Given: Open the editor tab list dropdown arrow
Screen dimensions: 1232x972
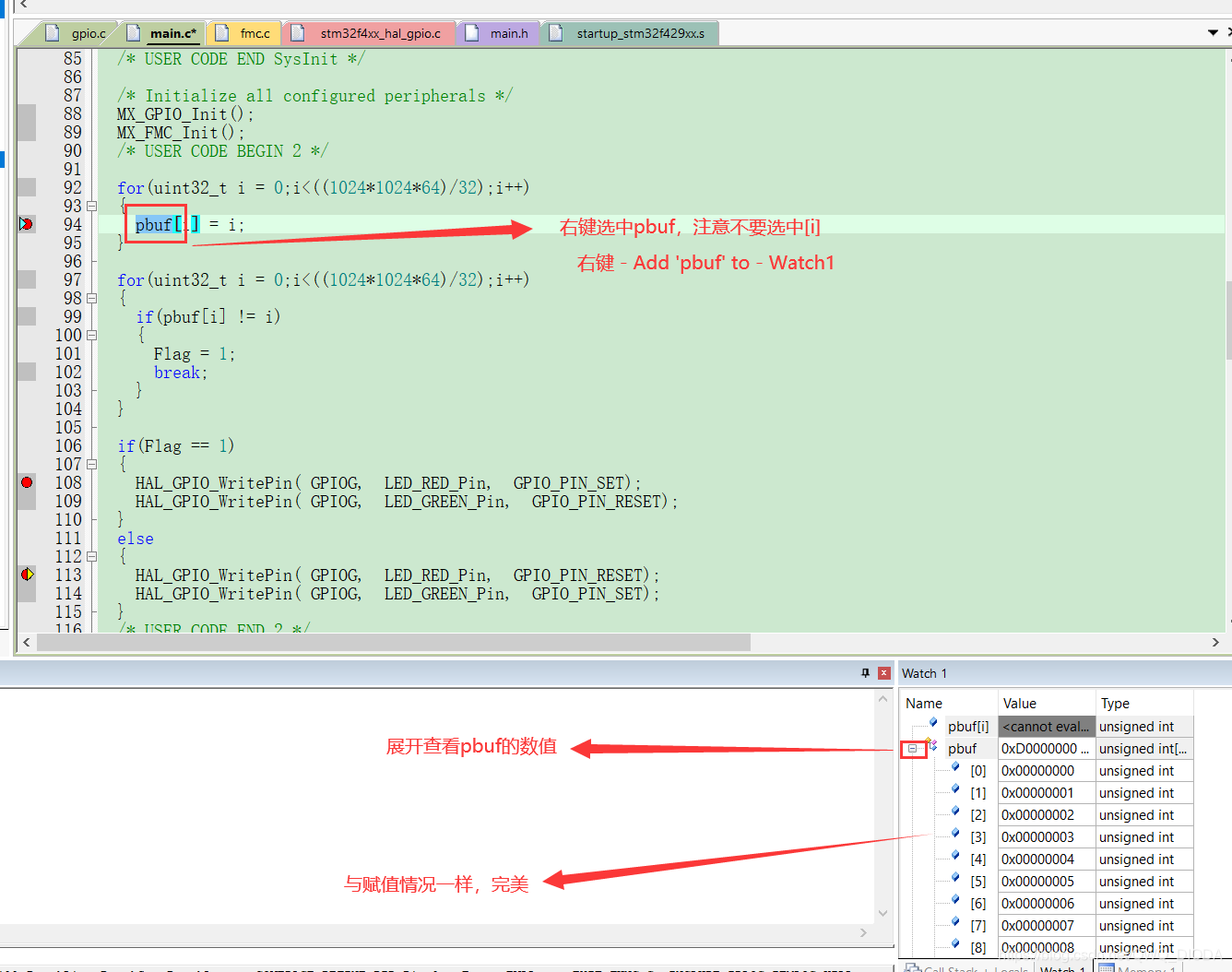Looking at the screenshot, I should pos(1213,33).
